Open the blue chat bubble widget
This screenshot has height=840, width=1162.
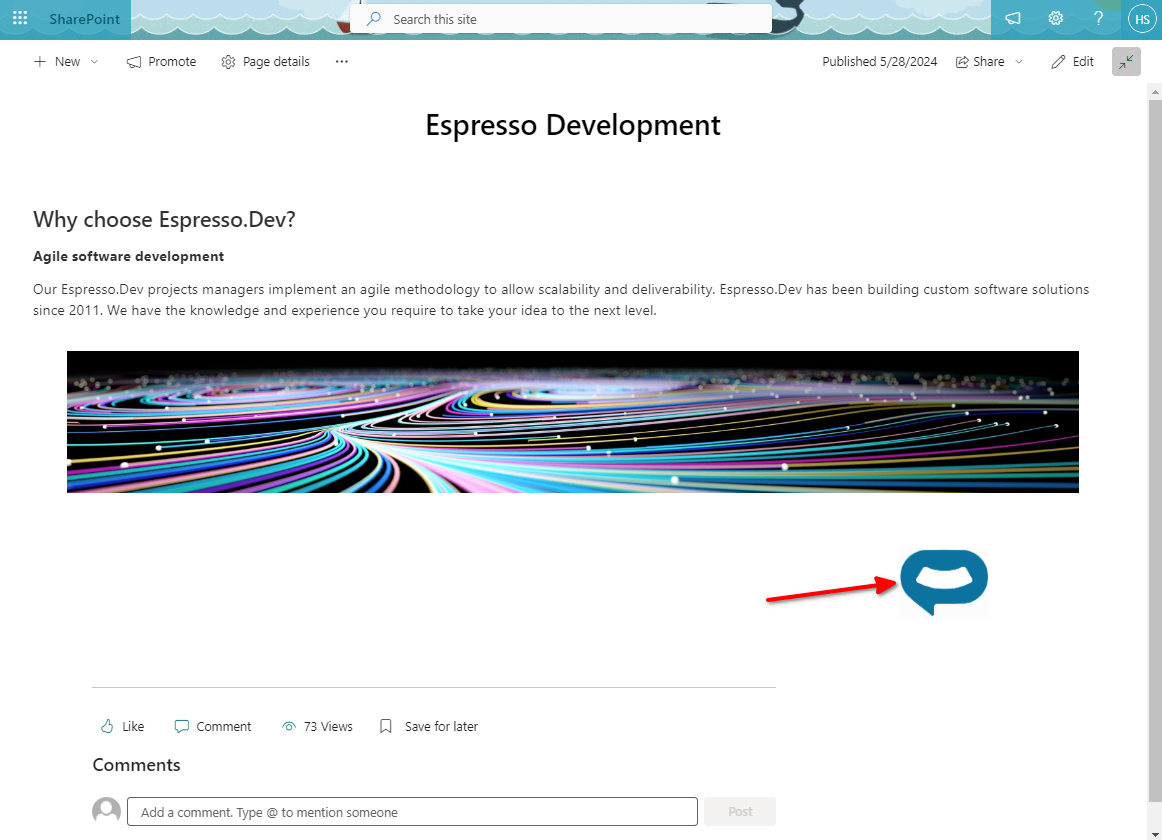pos(943,582)
